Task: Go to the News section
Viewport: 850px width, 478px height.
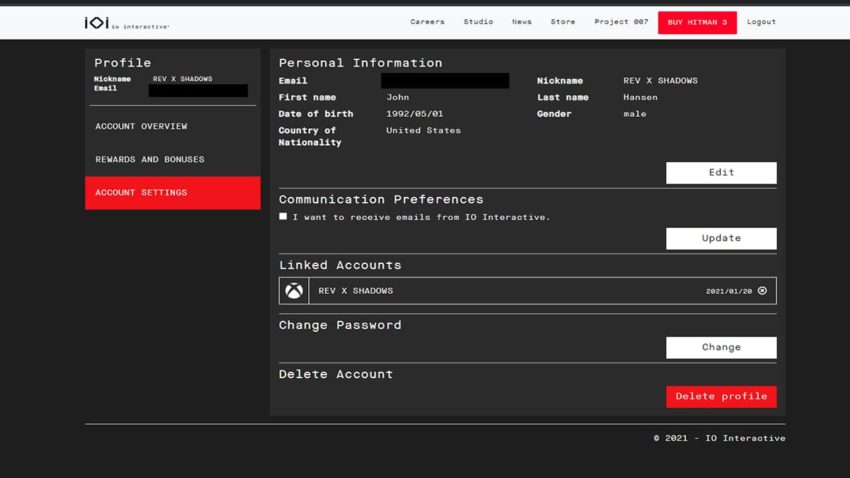Action: [521, 22]
